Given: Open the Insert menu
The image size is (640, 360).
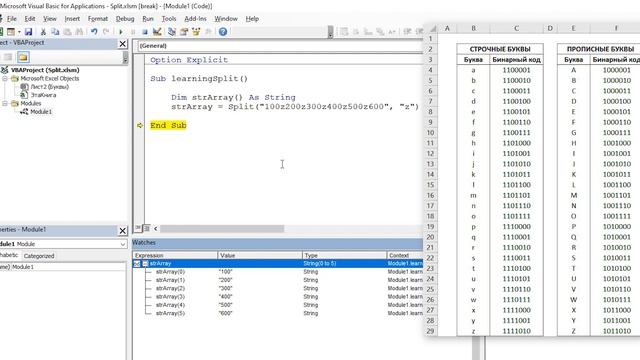Looking at the screenshot, I should pyautogui.click(x=72, y=19).
